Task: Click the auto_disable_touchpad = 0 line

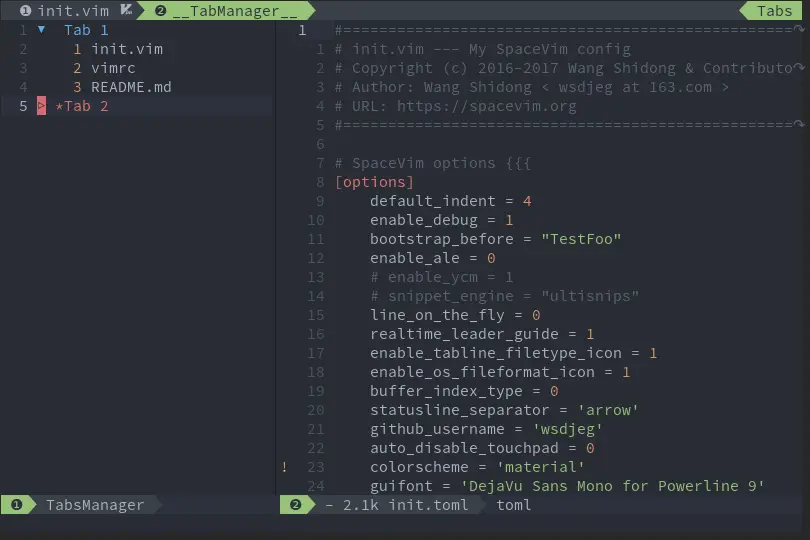Action: click(x=482, y=448)
